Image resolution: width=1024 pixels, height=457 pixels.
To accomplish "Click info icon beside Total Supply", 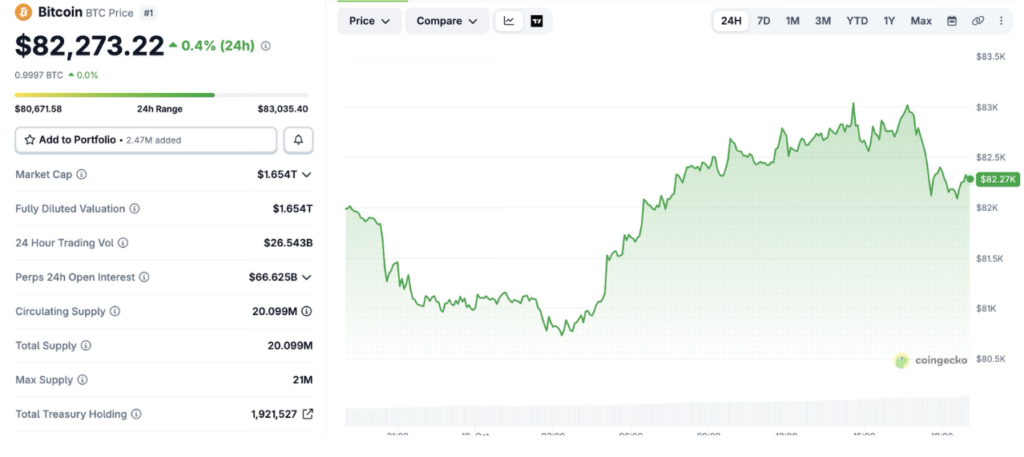I will coord(86,345).
